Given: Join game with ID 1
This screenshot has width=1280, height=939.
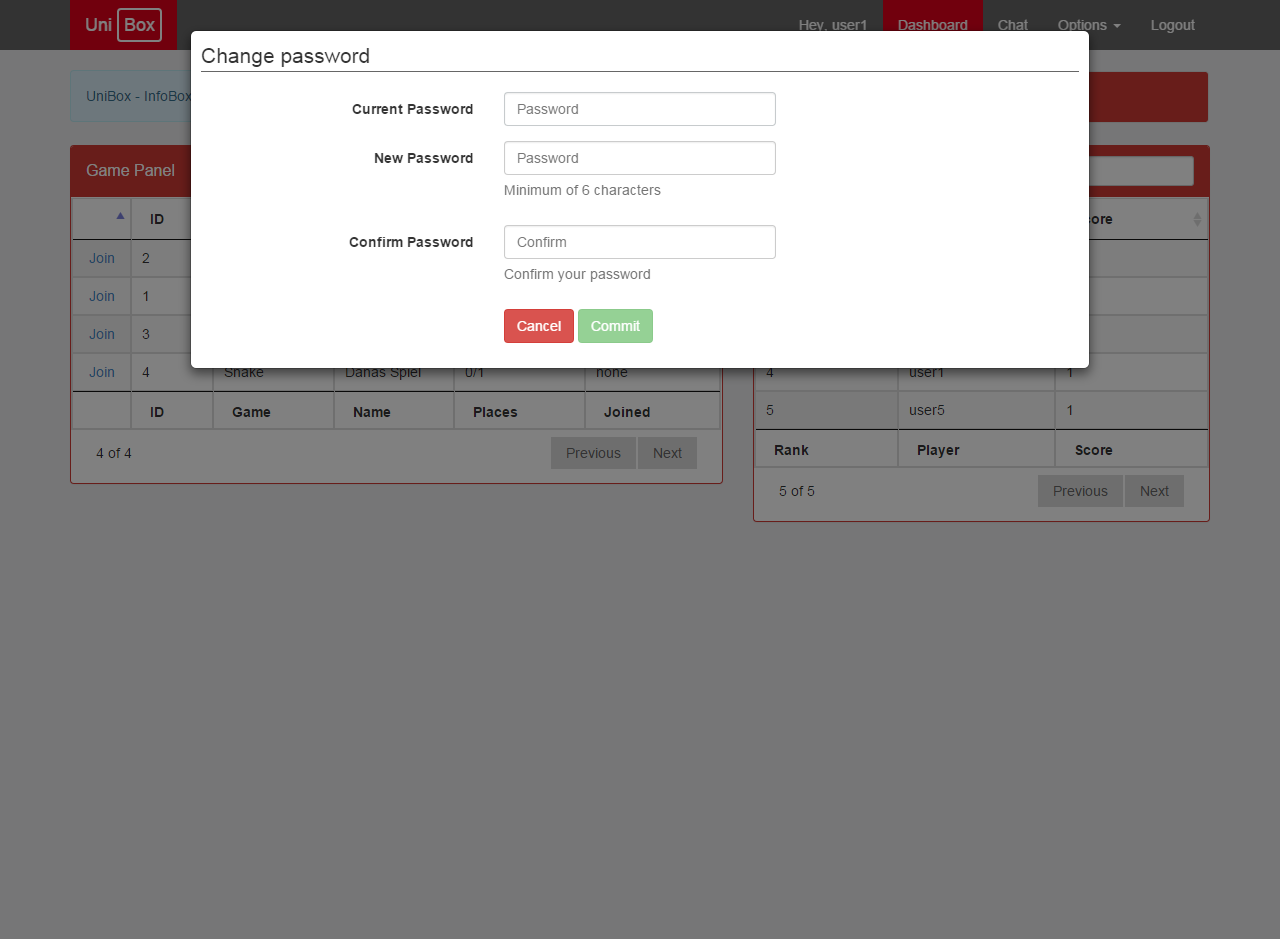Looking at the screenshot, I should (102, 296).
